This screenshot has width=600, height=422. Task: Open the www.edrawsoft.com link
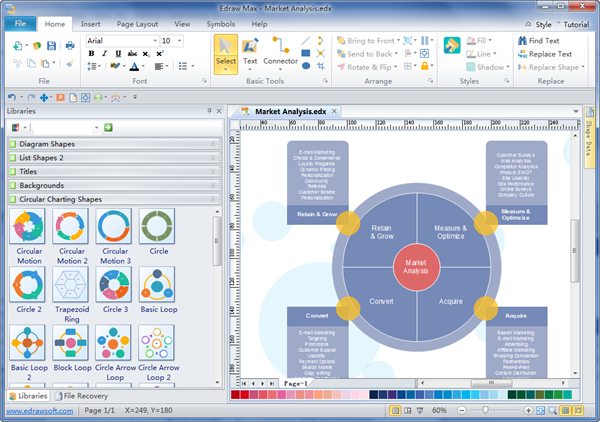click(38, 411)
